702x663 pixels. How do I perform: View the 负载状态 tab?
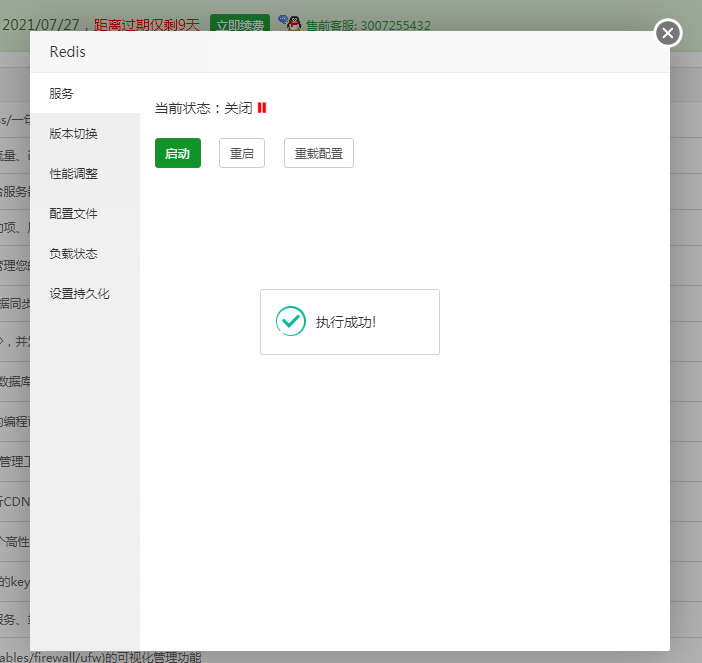click(x=85, y=254)
